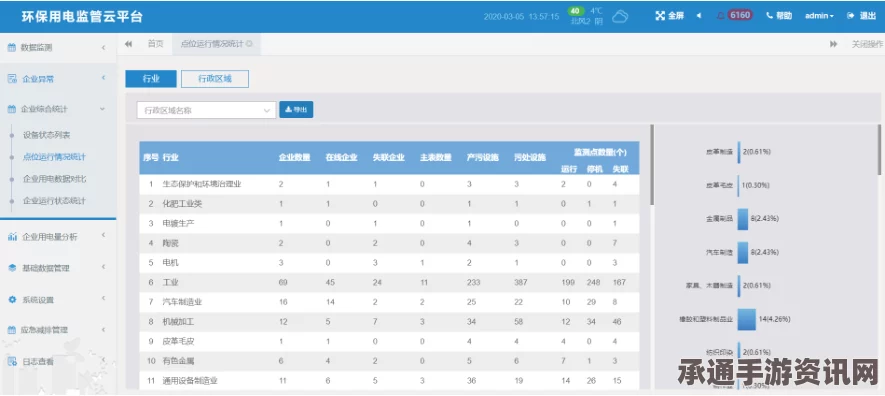The height and width of the screenshot is (396, 885).
Task: Expand the 数据监测 chevron
Action: point(103,48)
